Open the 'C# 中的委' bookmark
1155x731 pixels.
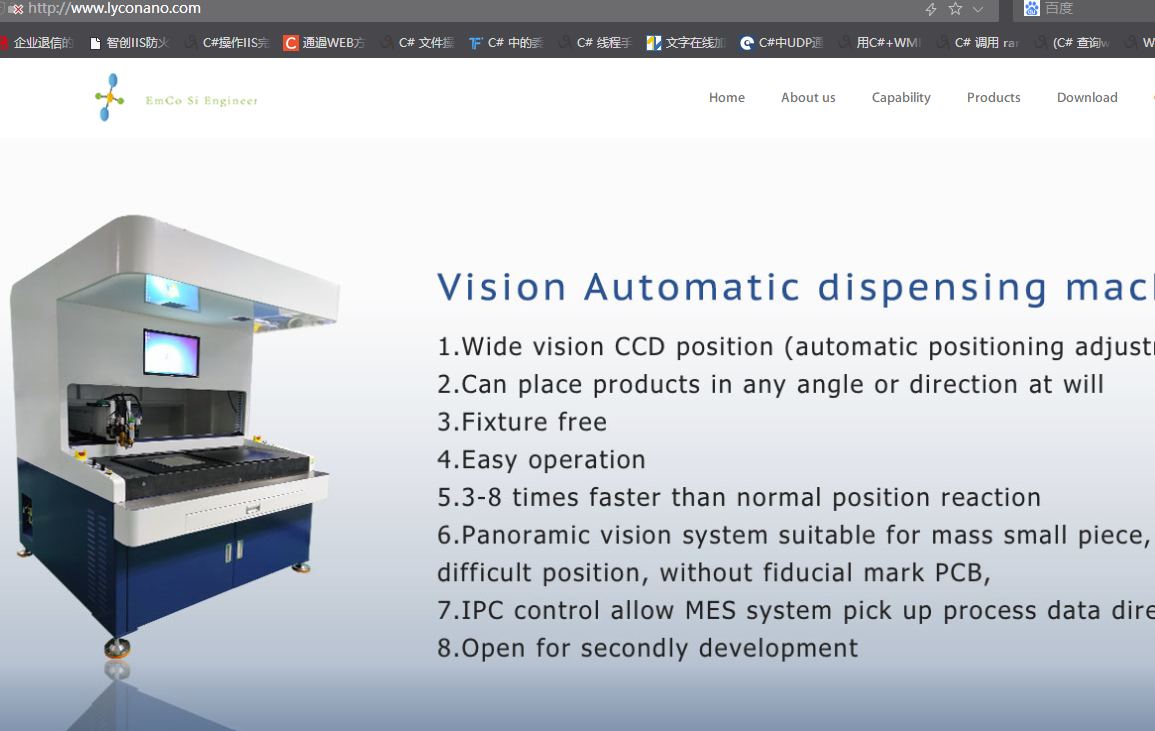[x=506, y=43]
